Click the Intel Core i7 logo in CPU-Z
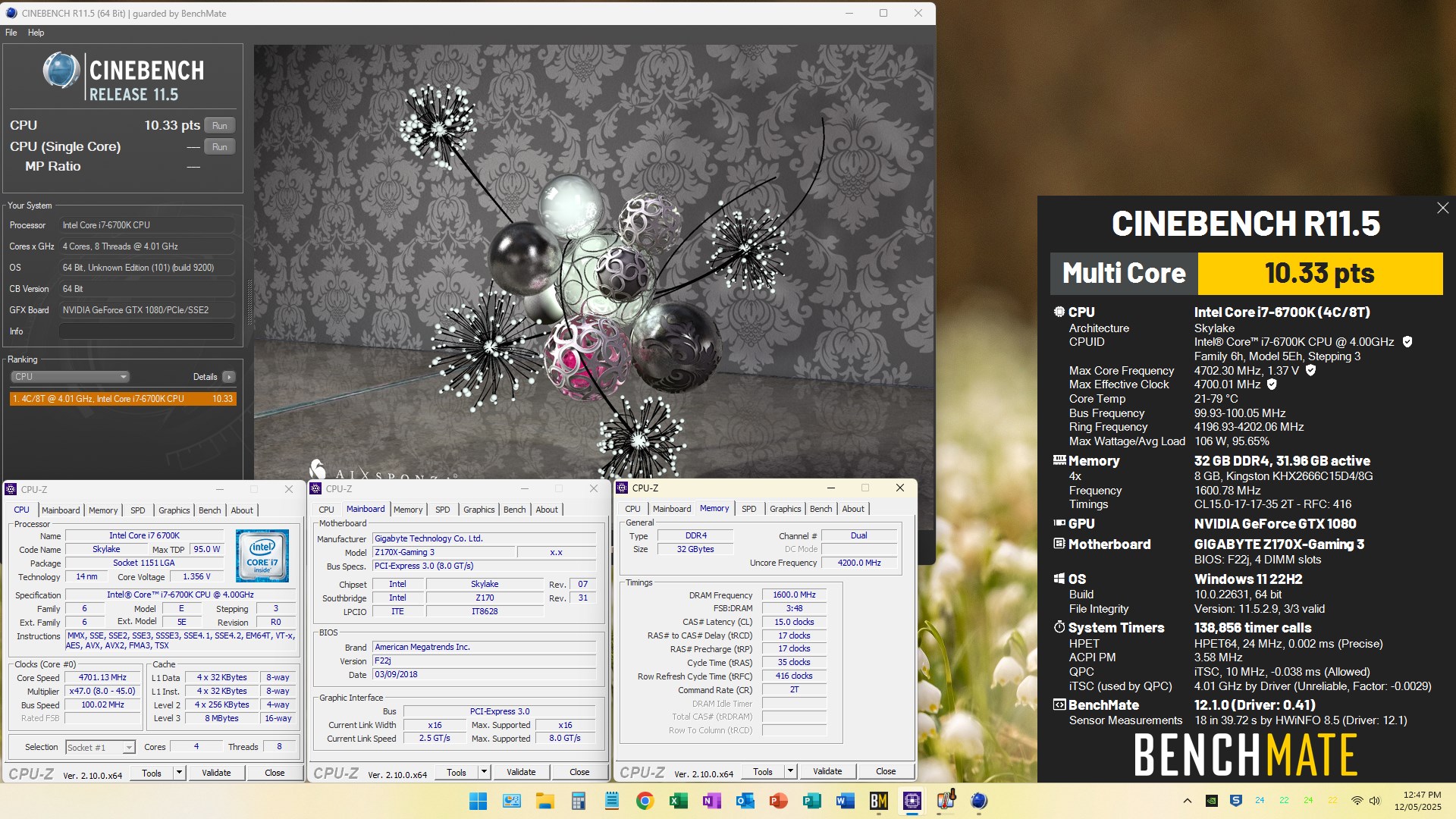Image resolution: width=1456 pixels, height=819 pixels. pos(262,556)
